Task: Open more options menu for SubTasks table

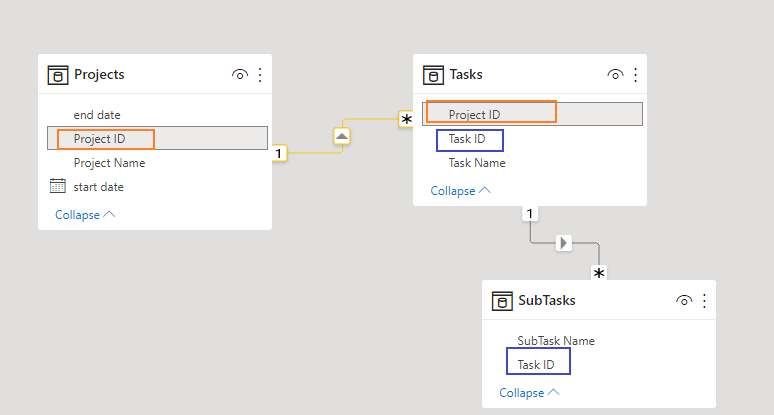Action: click(704, 301)
